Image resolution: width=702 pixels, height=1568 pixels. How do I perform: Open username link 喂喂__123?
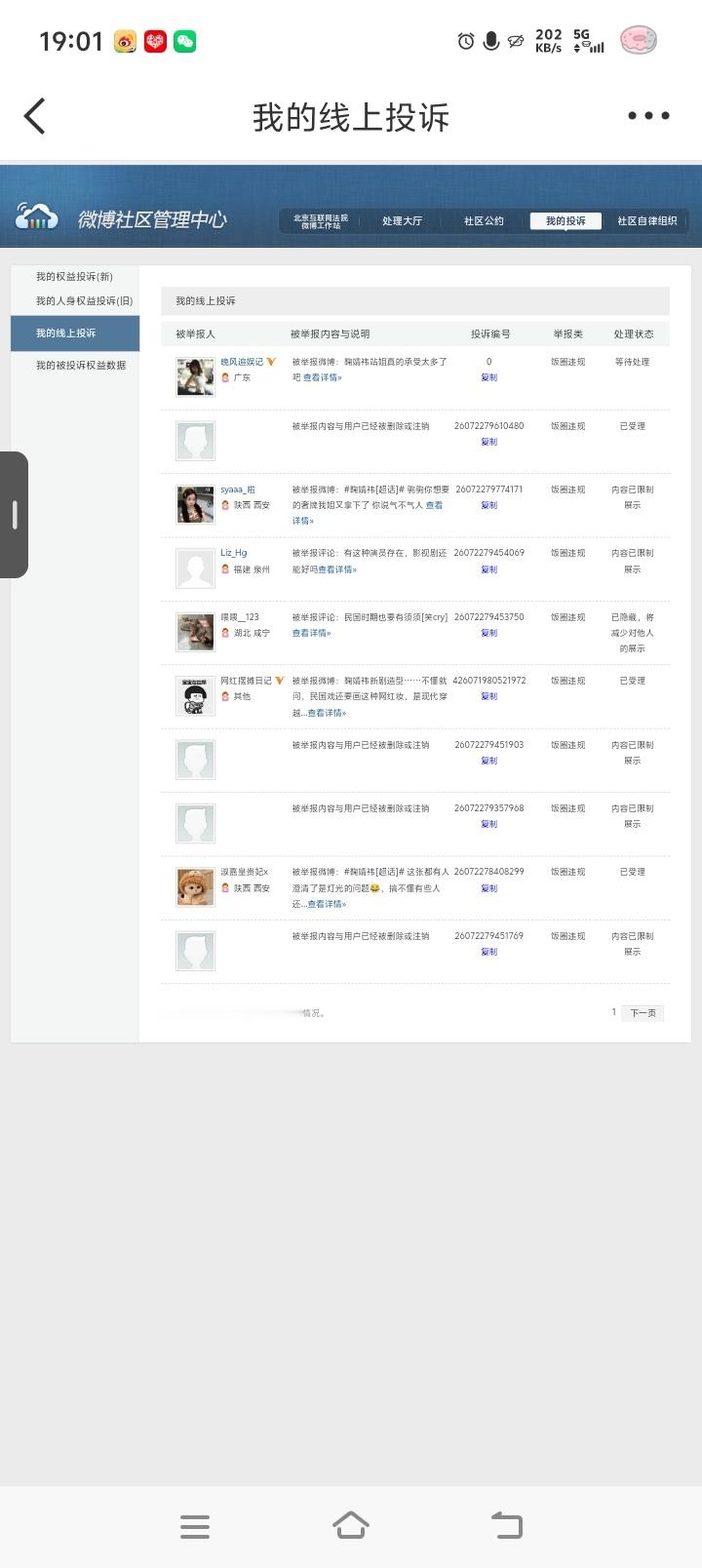pyautogui.click(x=240, y=617)
